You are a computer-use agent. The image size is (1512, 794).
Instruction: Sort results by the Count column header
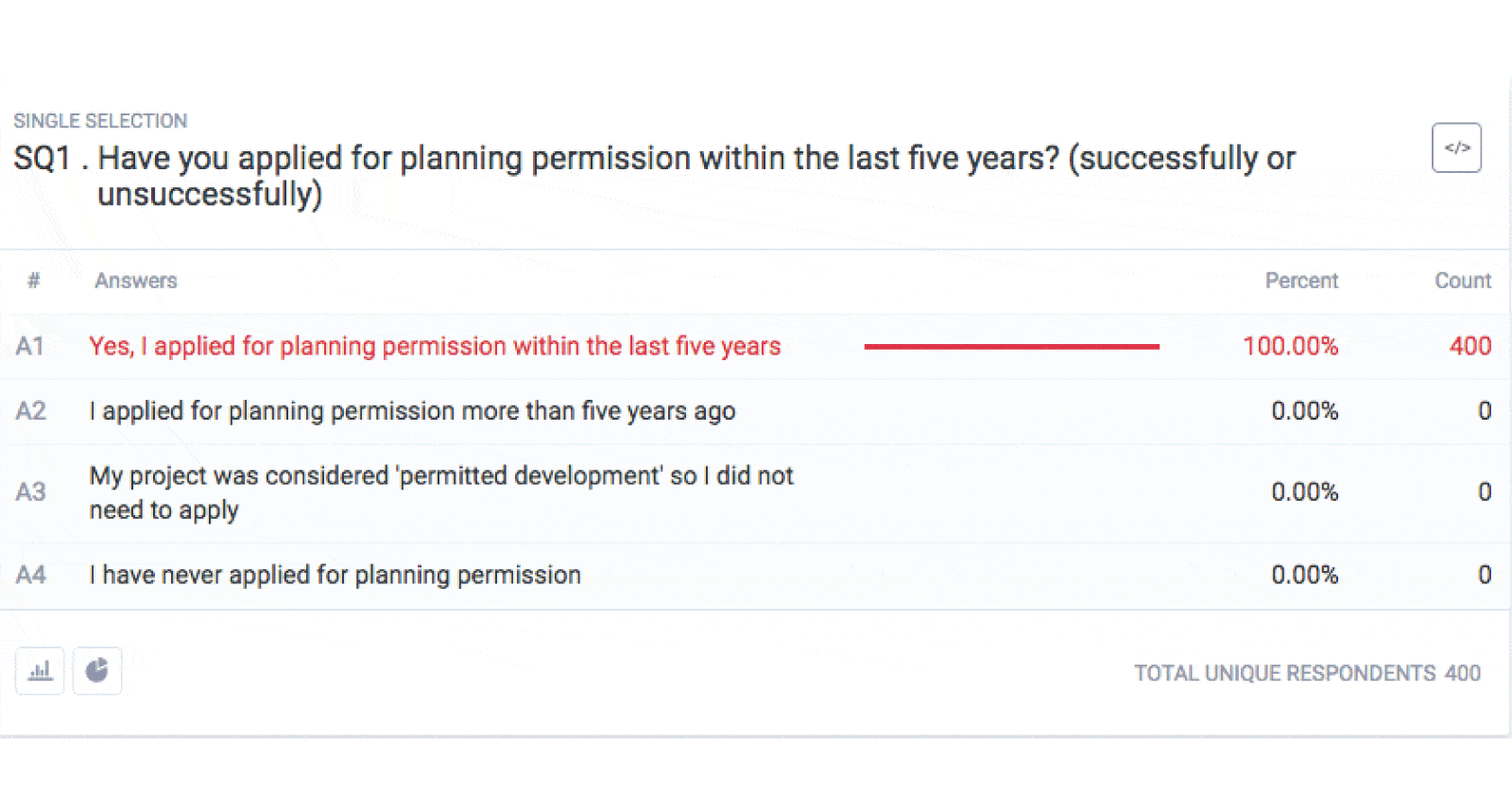point(1462,281)
